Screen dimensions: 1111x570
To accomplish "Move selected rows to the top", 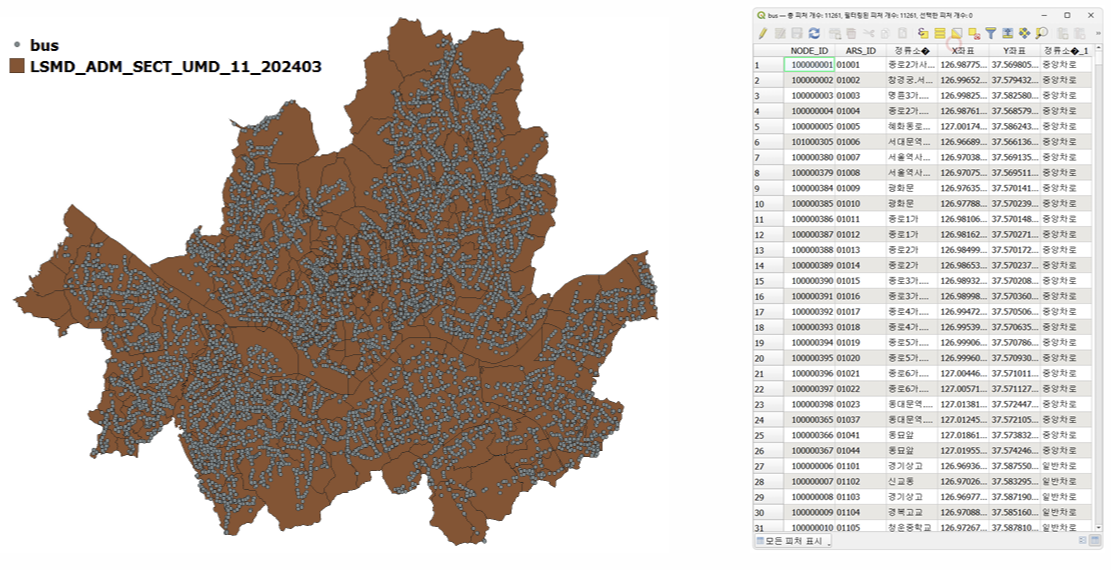I will pyautogui.click(x=1008, y=33).
